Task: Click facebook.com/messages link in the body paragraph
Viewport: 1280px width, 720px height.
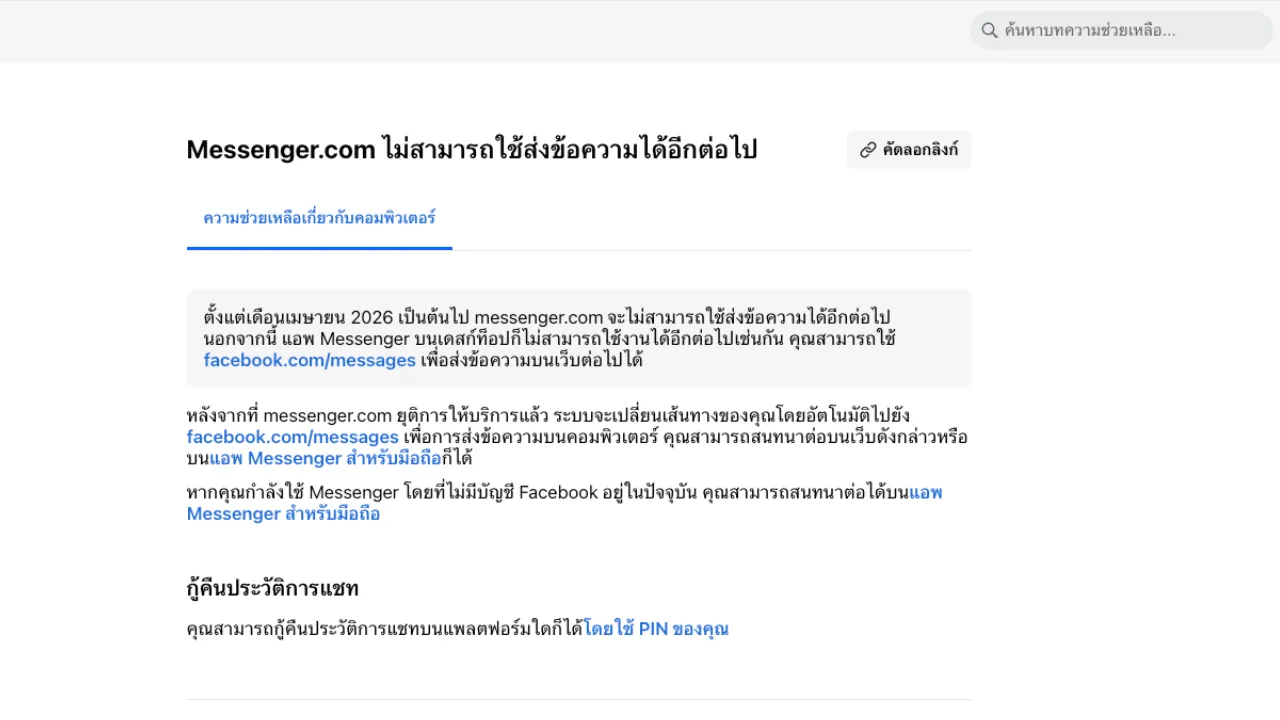Action: (x=292, y=437)
